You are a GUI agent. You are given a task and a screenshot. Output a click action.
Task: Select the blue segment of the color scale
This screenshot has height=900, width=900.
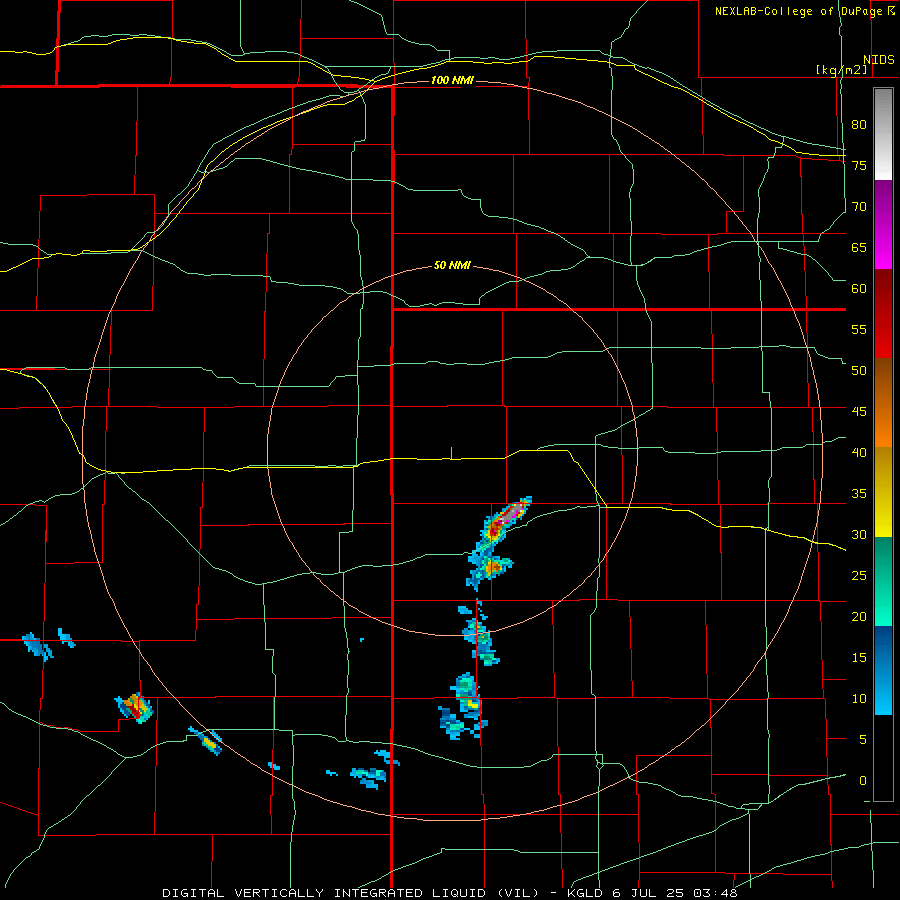pyautogui.click(x=883, y=670)
